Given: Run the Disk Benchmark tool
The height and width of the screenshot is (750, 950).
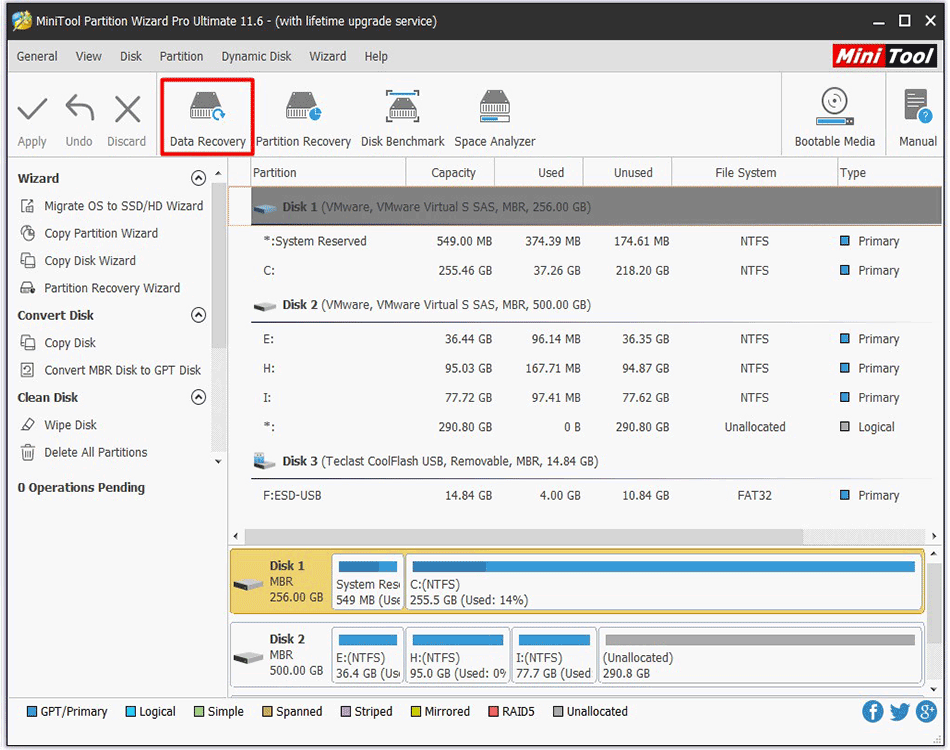Looking at the screenshot, I should pos(402,119).
